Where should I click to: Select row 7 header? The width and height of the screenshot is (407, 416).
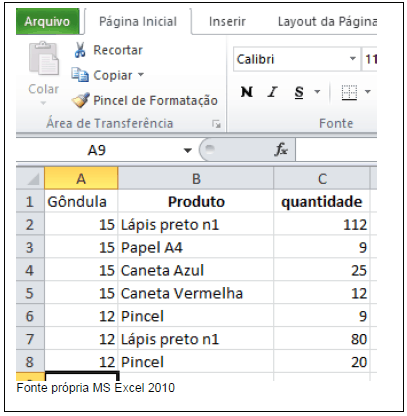click(x=30, y=339)
